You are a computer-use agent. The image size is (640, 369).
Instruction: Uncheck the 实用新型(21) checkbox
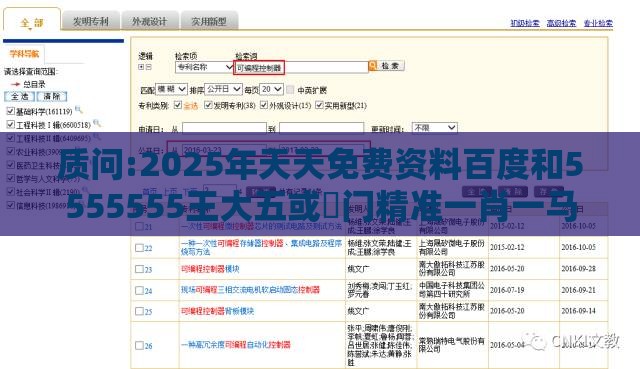point(319,105)
